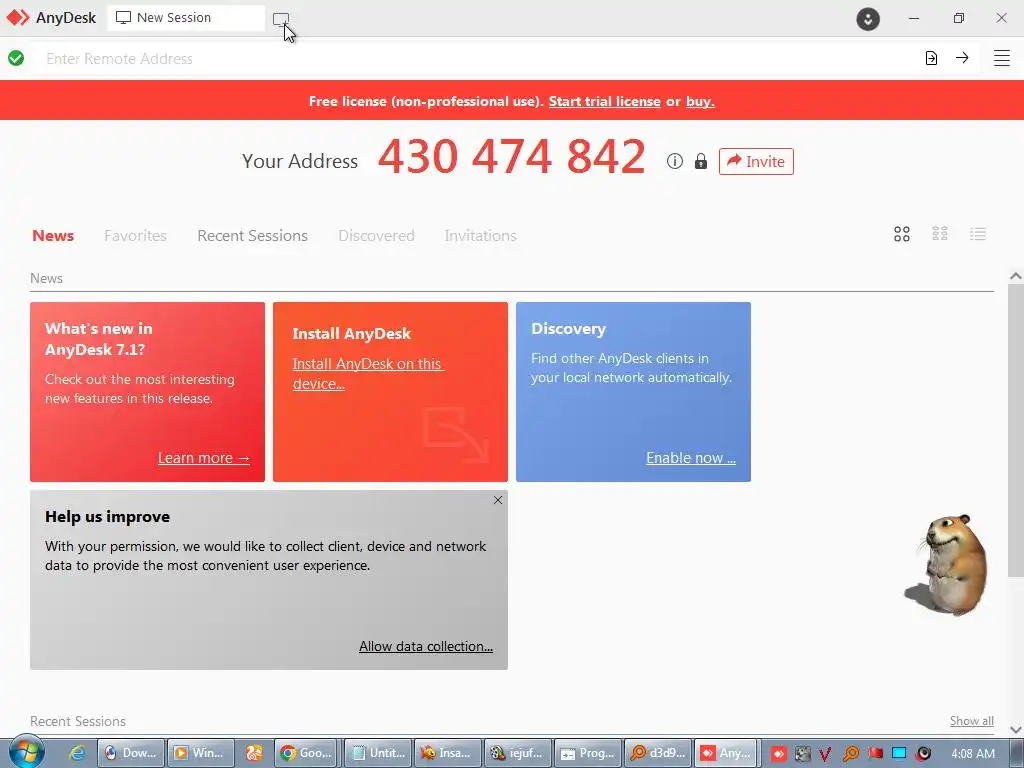Switch to the iejuf... taskbar window
1024x768 pixels.
(519, 753)
